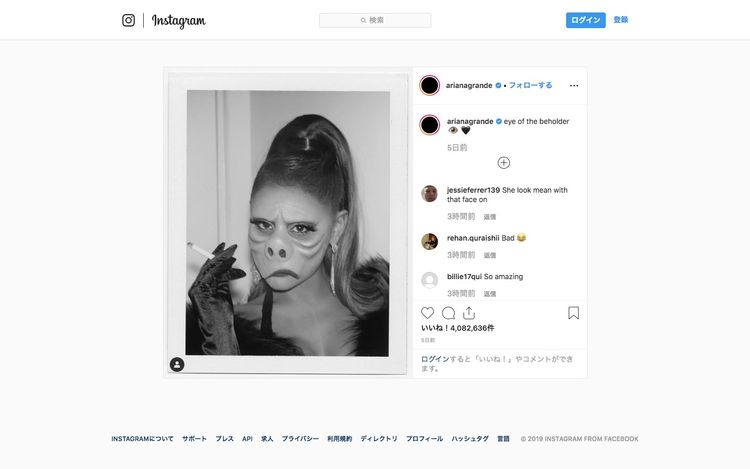
Task: Open jessieferrer139 commenter avatar
Action: (430, 194)
